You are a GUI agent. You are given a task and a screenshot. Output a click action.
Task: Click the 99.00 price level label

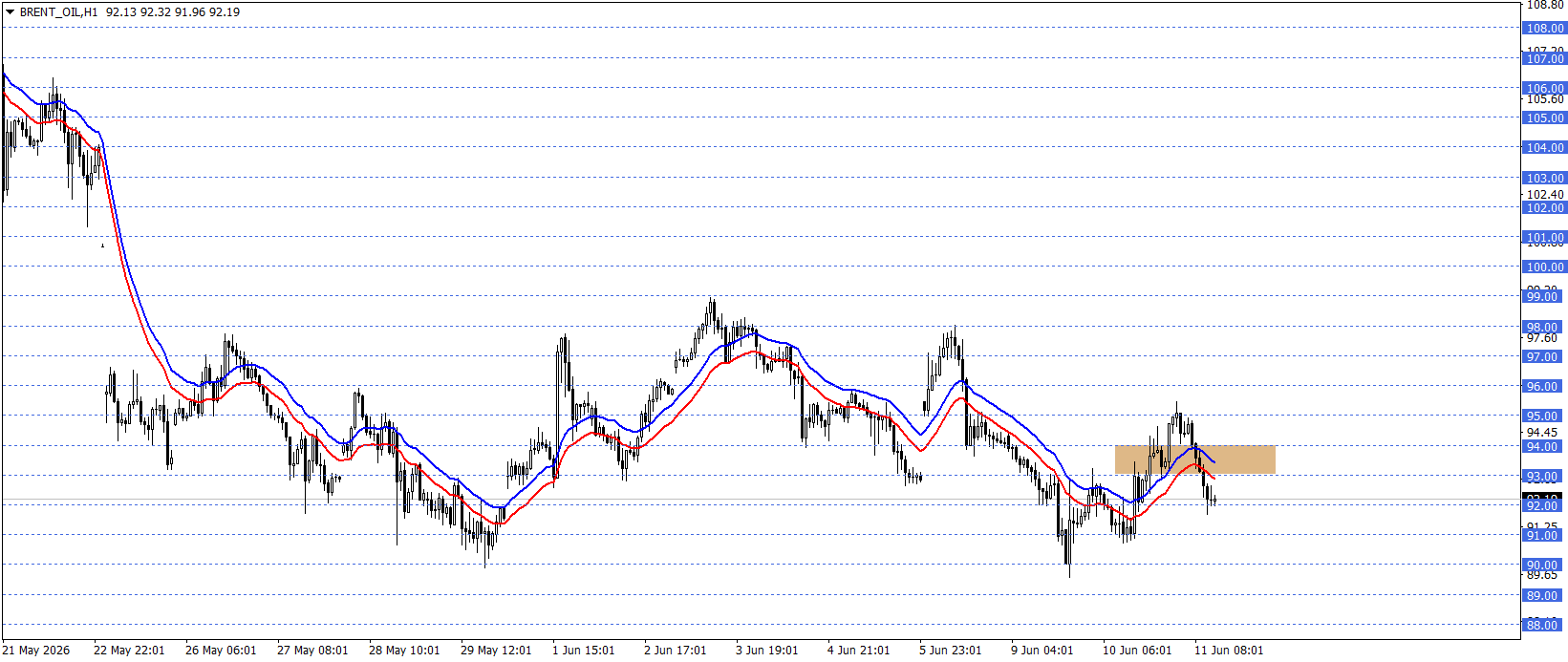(1543, 297)
